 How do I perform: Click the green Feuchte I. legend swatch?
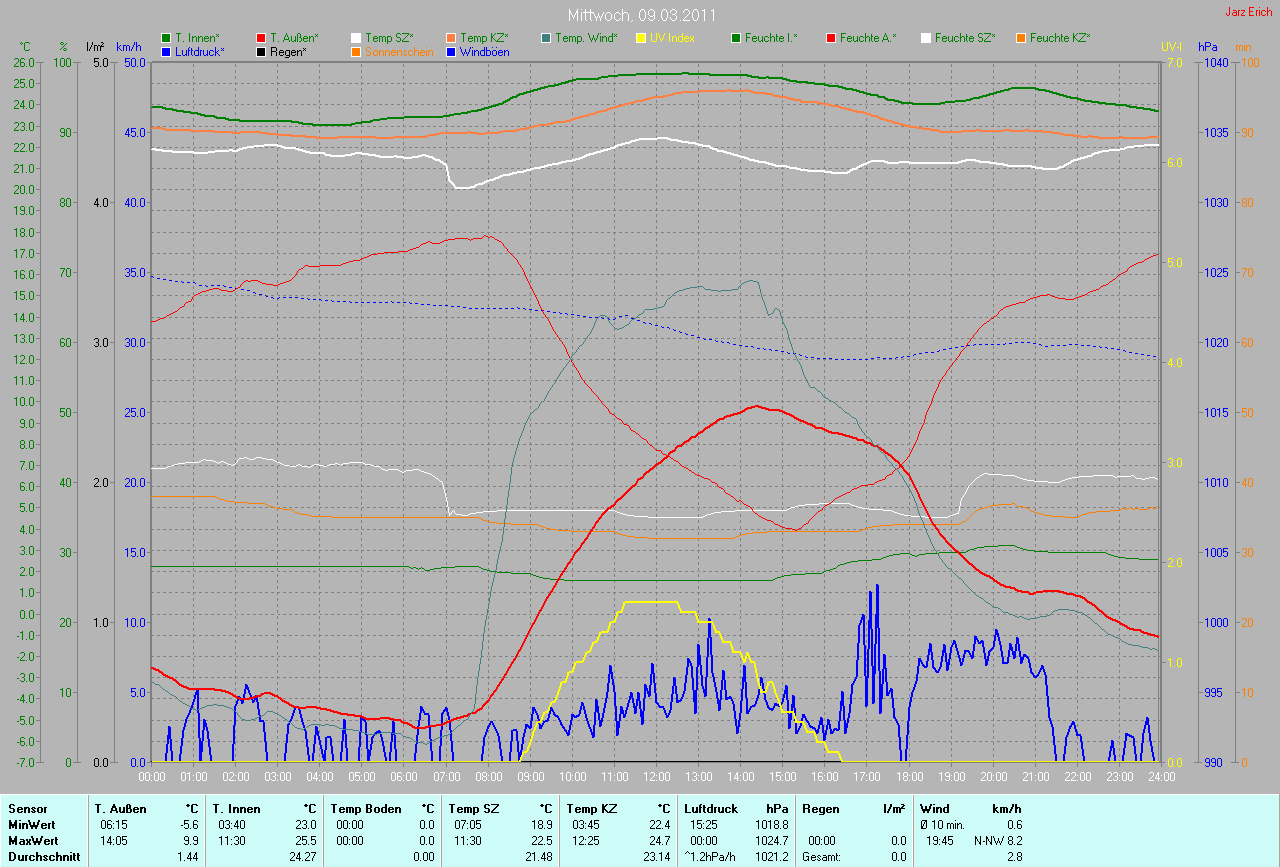click(x=736, y=38)
